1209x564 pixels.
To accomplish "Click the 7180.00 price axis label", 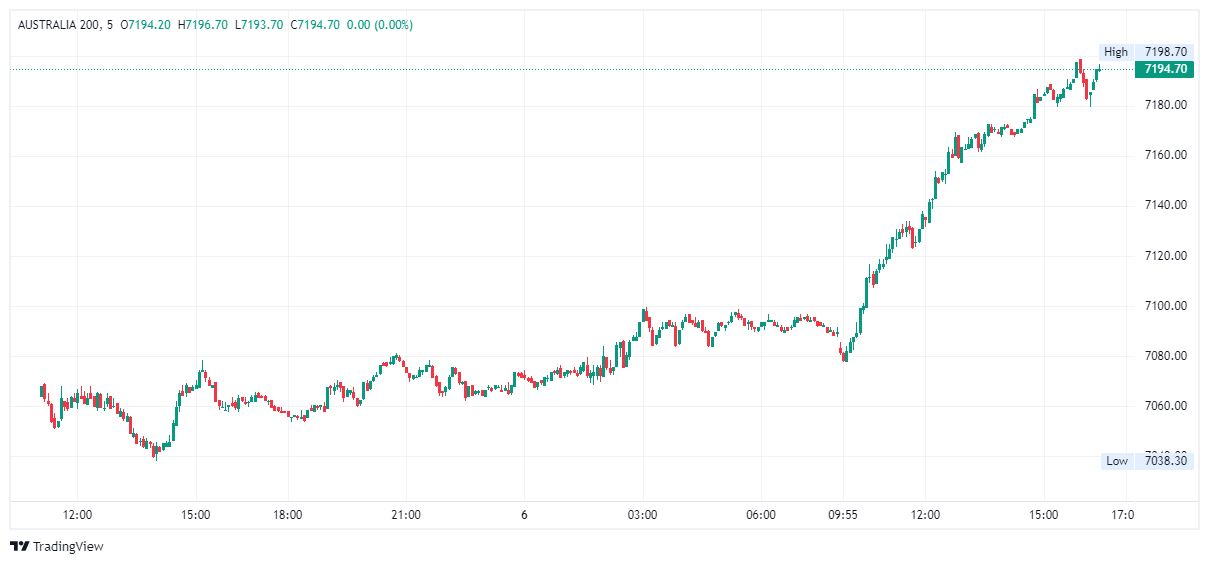I will click(x=1165, y=105).
